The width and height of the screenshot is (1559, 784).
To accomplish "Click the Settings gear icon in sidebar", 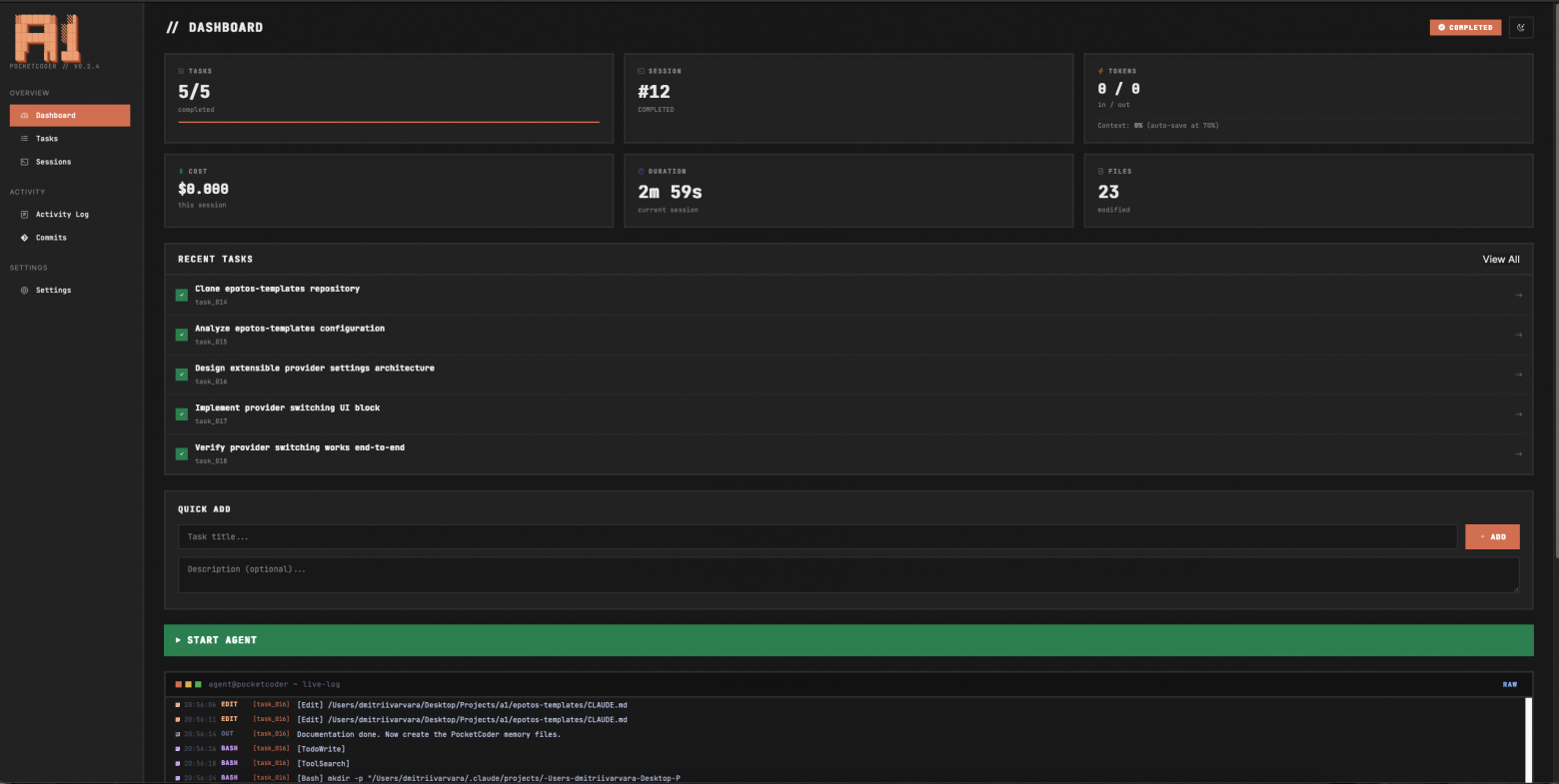I will coord(24,291).
